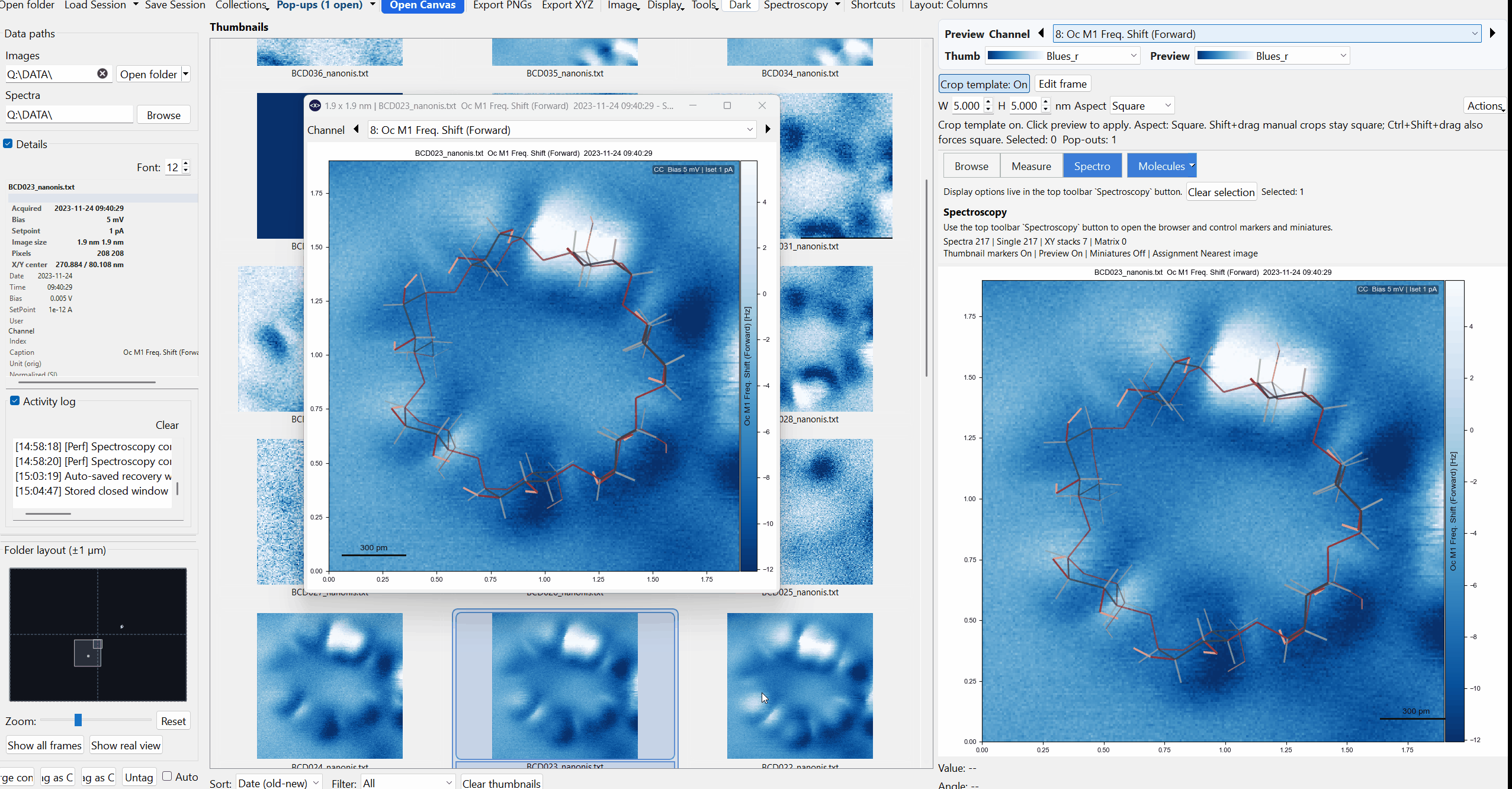1512x789 pixels.
Task: Expand the Aspect Square dropdown
Action: point(1141,106)
